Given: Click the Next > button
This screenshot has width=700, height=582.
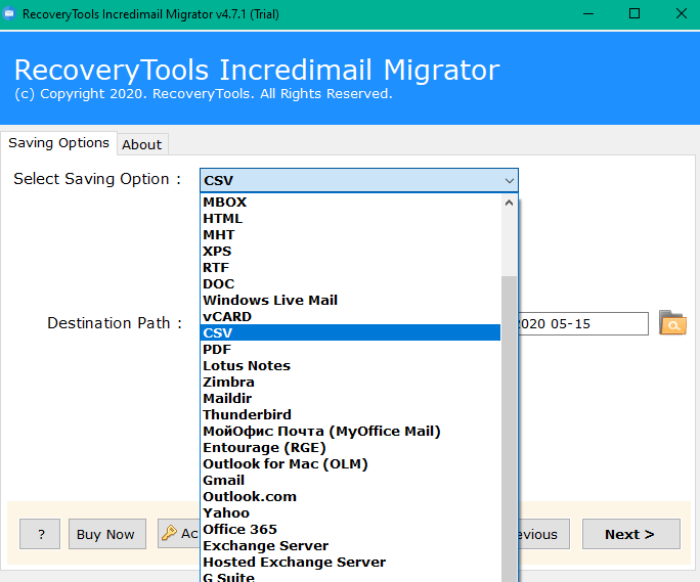Looking at the screenshot, I should point(631,534).
